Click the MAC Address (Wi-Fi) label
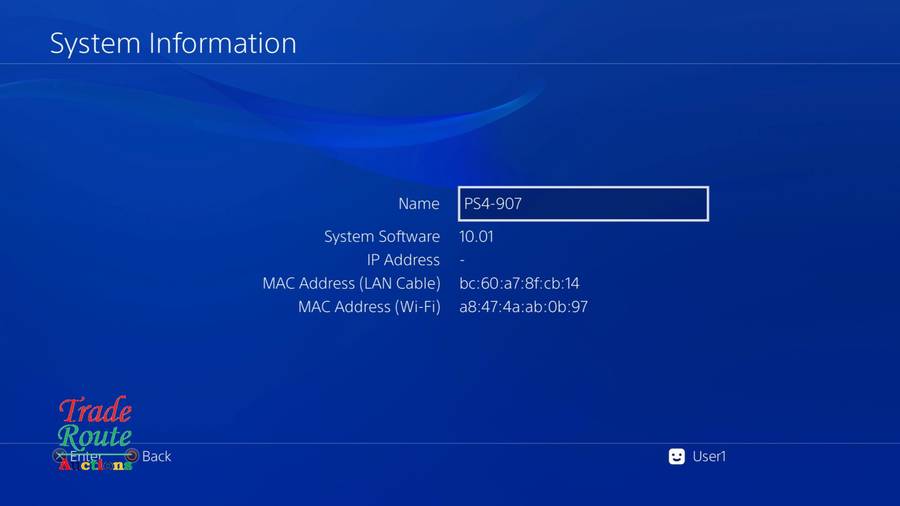This screenshot has width=900, height=506. point(369,307)
